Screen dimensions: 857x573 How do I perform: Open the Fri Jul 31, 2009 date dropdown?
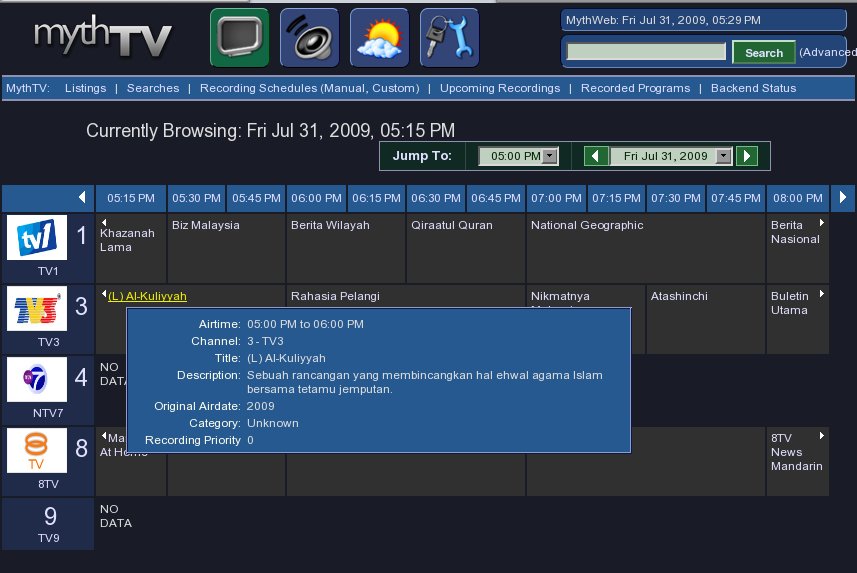click(671, 156)
